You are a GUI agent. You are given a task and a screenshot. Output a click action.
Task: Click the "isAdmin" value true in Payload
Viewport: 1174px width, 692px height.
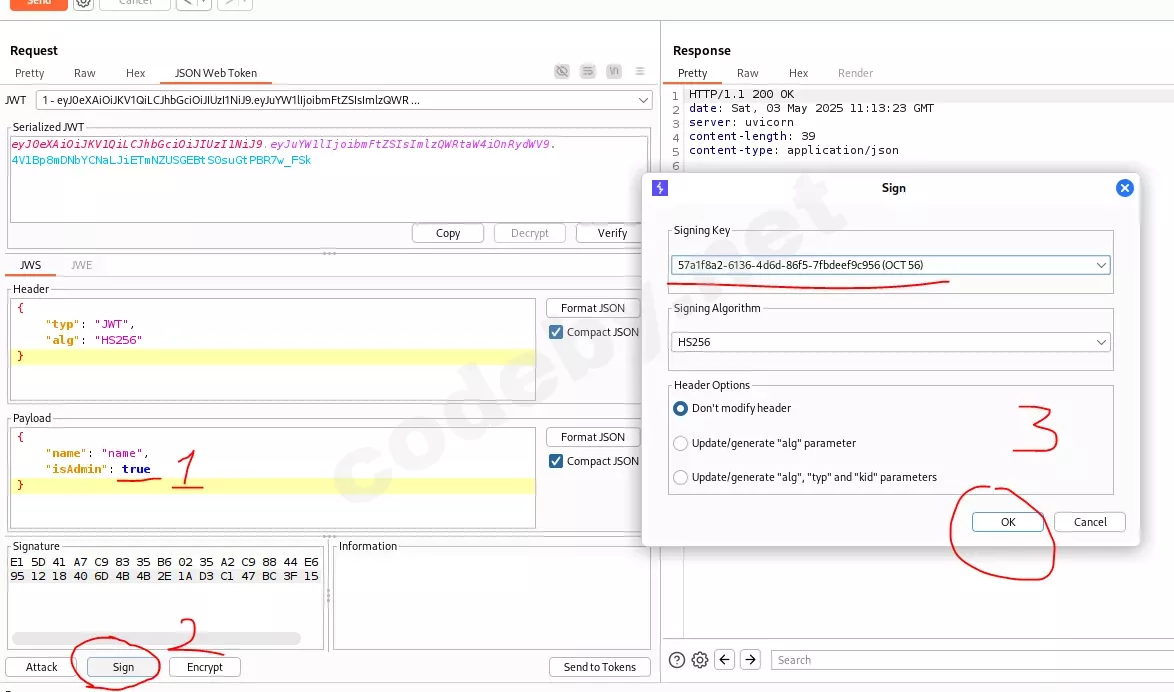pos(136,469)
